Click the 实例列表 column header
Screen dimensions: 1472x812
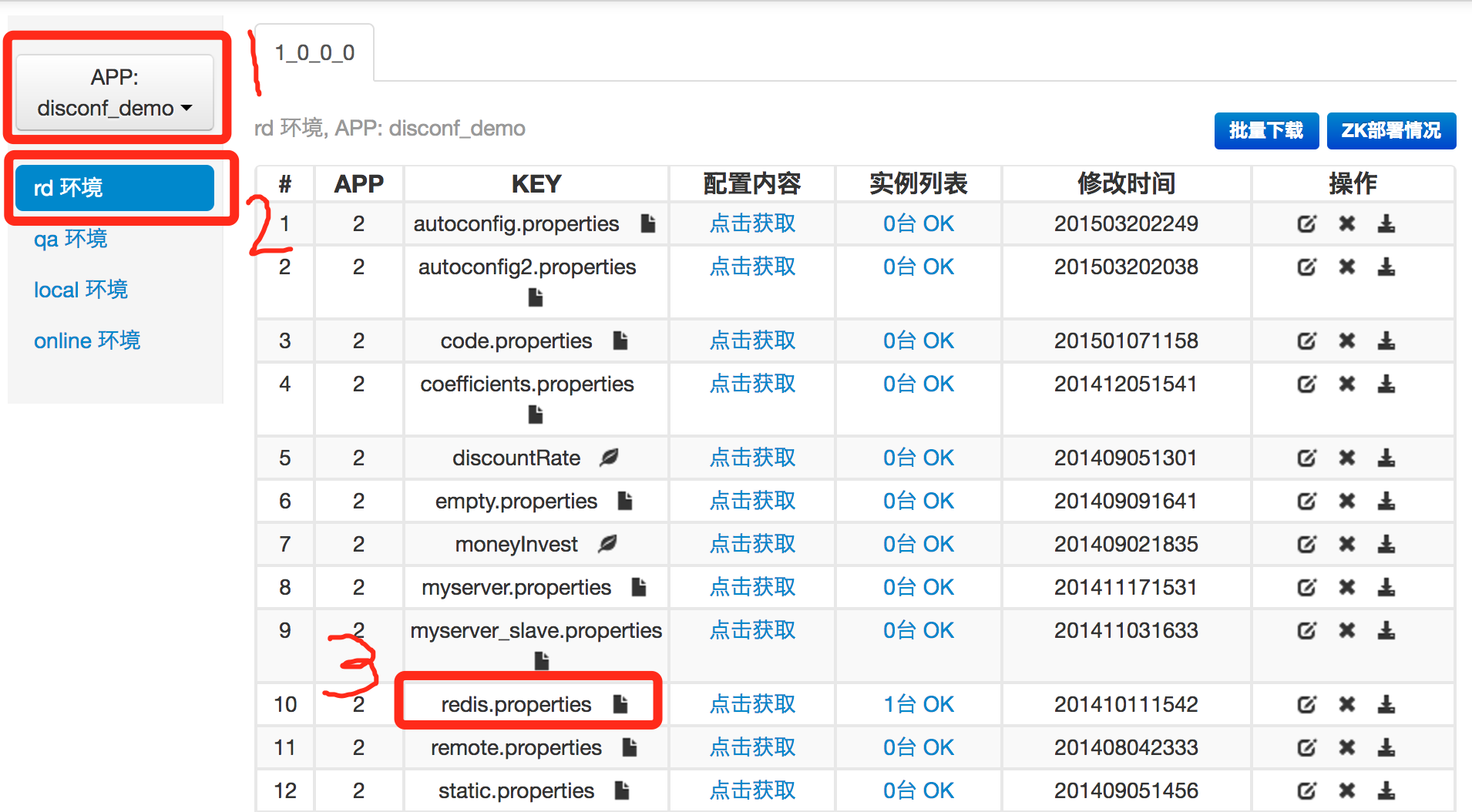pyautogui.click(x=919, y=184)
